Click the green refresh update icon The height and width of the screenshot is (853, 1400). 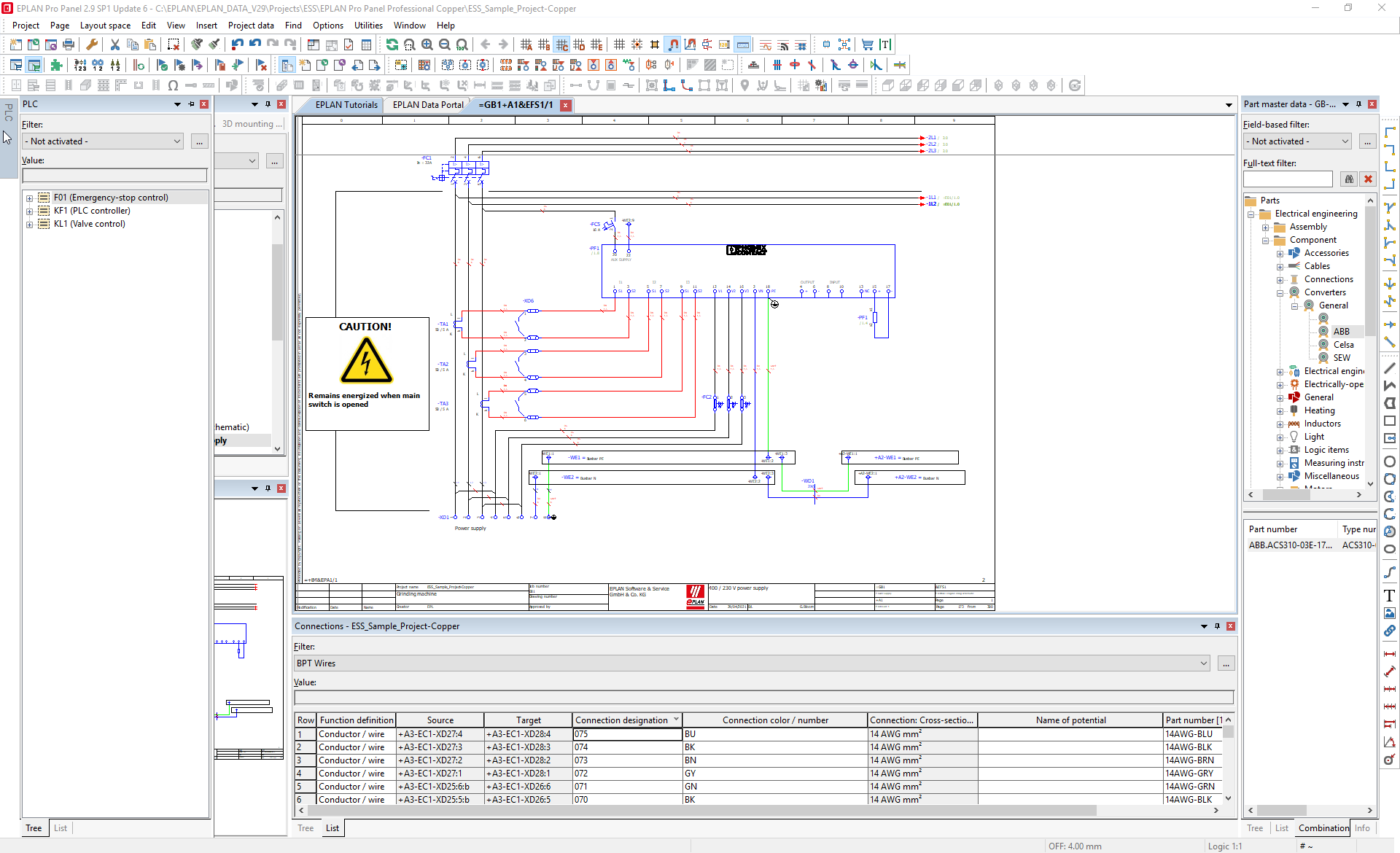tap(392, 45)
